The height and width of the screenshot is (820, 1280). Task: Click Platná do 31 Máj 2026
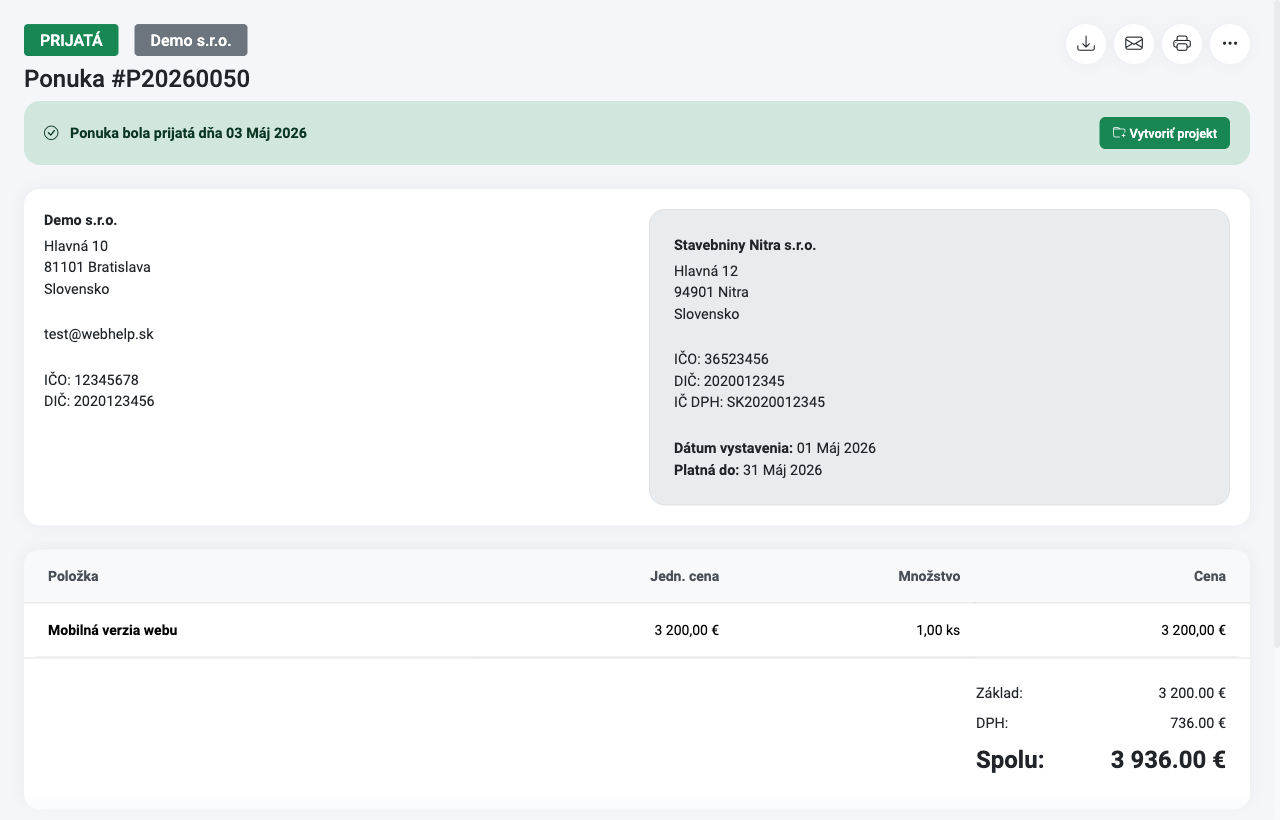click(x=748, y=470)
